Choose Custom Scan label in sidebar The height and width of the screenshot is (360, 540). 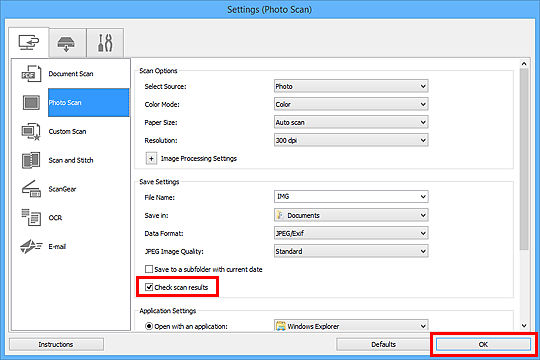(x=67, y=132)
